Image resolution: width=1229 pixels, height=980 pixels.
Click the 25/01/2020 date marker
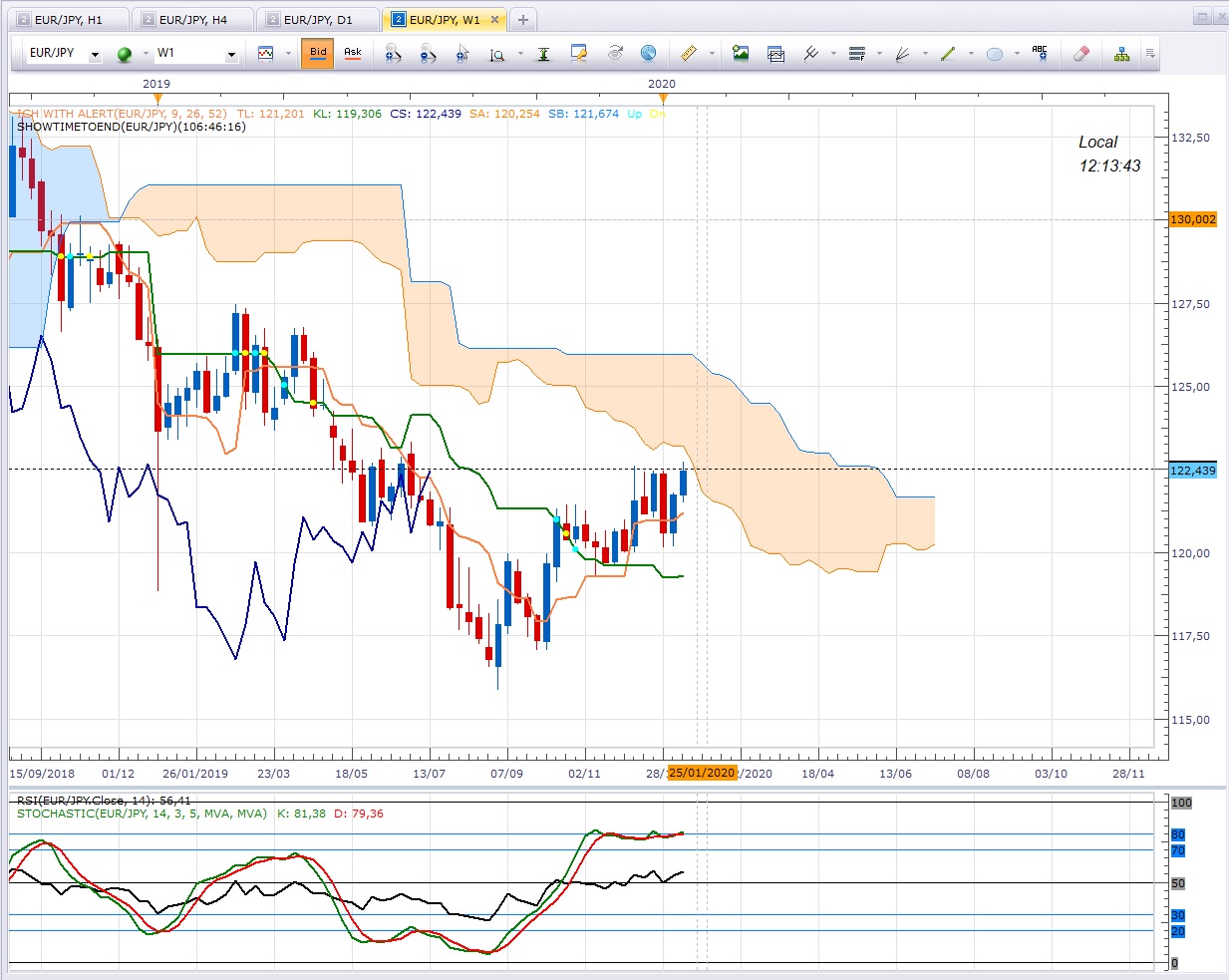pos(703,773)
